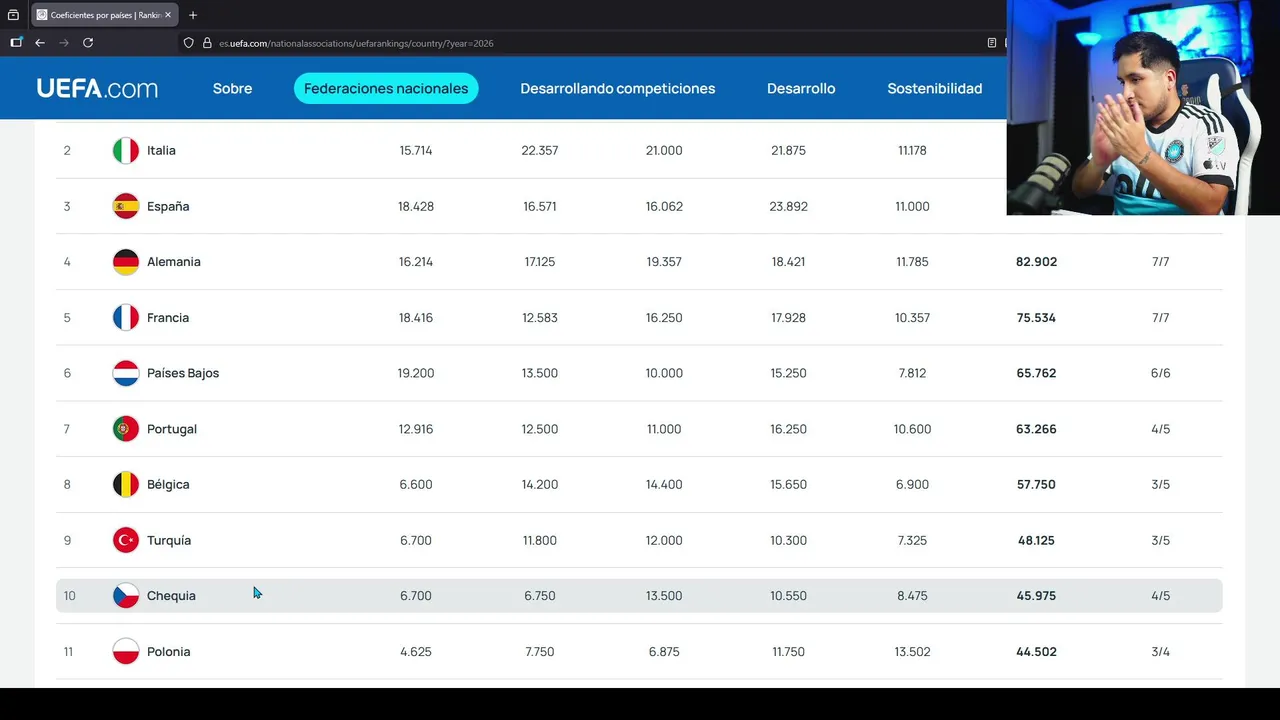
Task: Click Turquía total value 48.125
Action: tap(1036, 540)
